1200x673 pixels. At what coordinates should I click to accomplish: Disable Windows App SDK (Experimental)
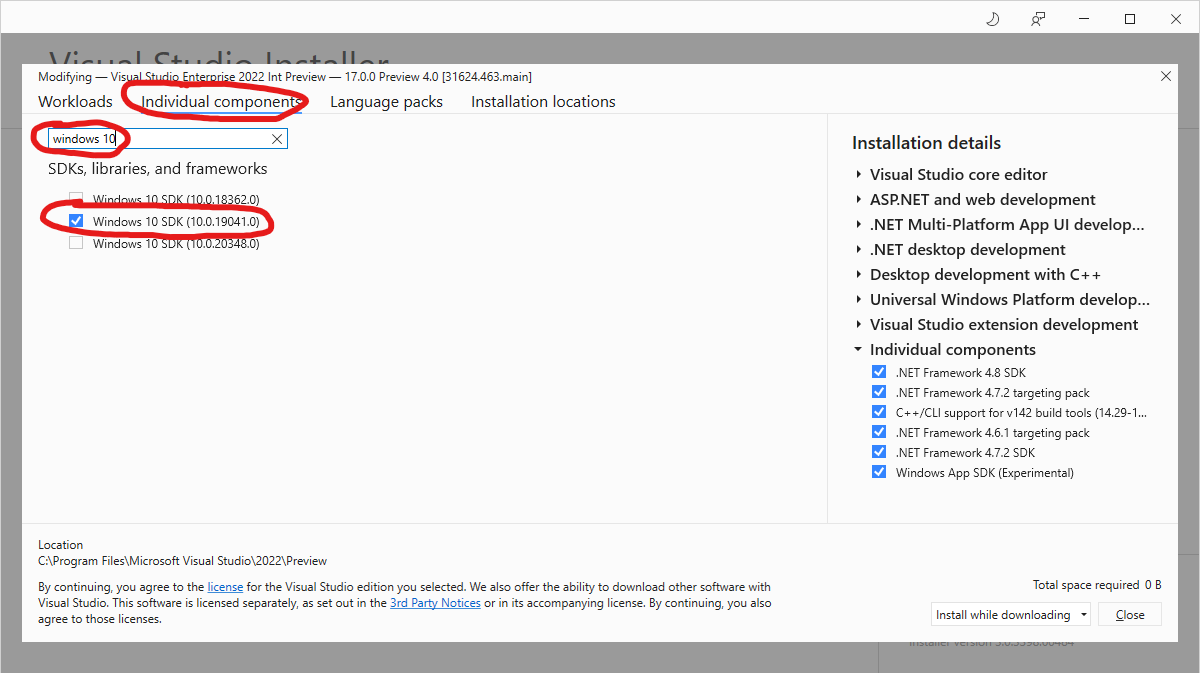[x=878, y=471]
